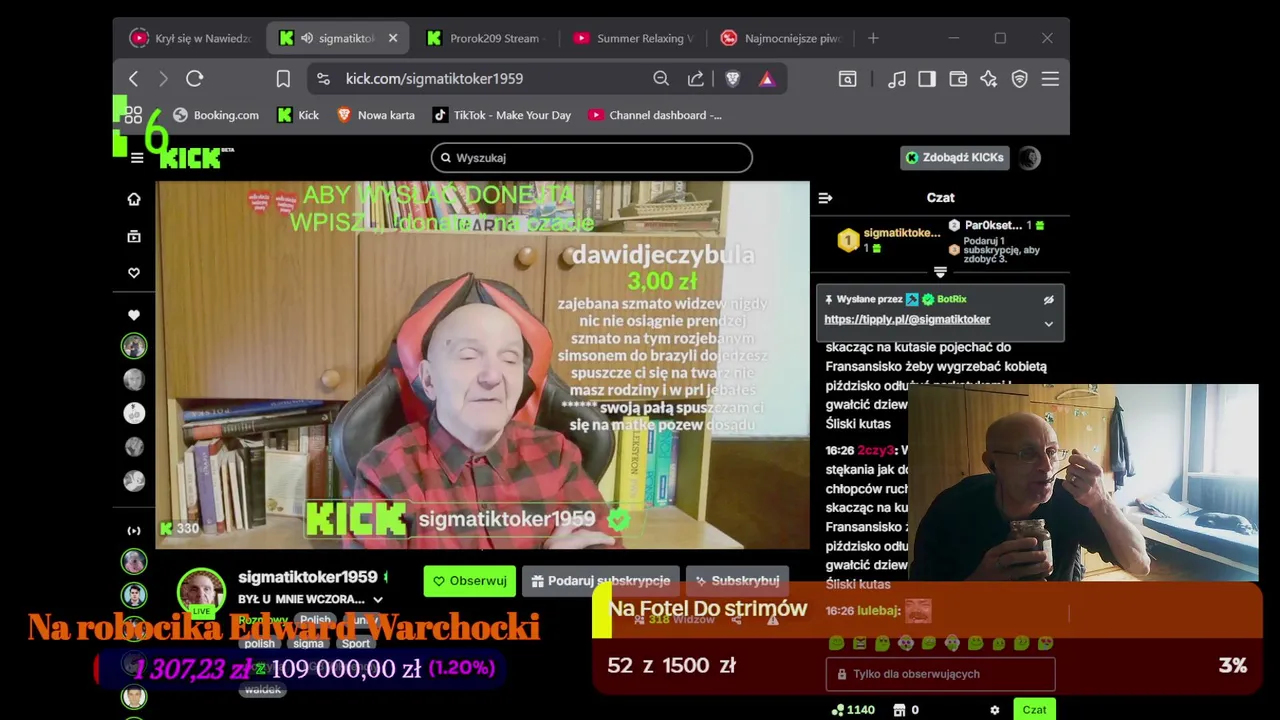
Task: Open the outlined heart following sidebar icon
Action: click(134, 273)
